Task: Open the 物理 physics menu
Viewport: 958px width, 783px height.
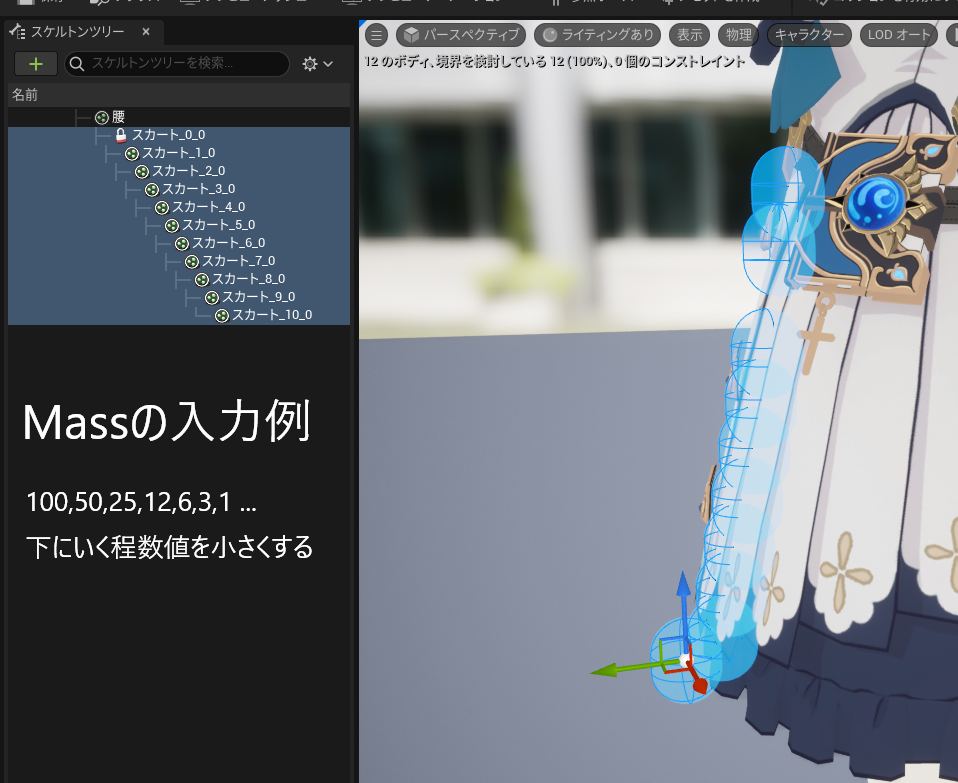Action: [738, 35]
